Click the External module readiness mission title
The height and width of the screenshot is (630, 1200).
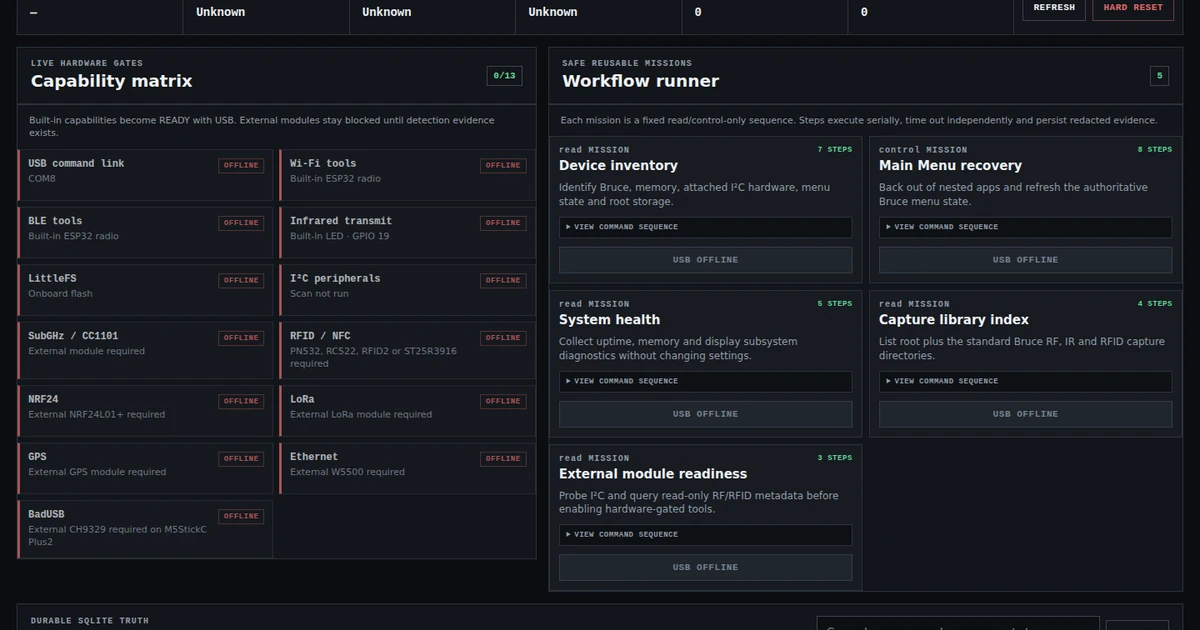point(653,474)
